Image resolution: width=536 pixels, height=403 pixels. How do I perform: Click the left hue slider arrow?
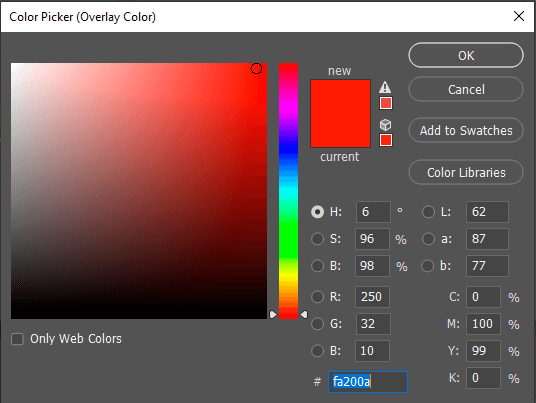[273, 314]
